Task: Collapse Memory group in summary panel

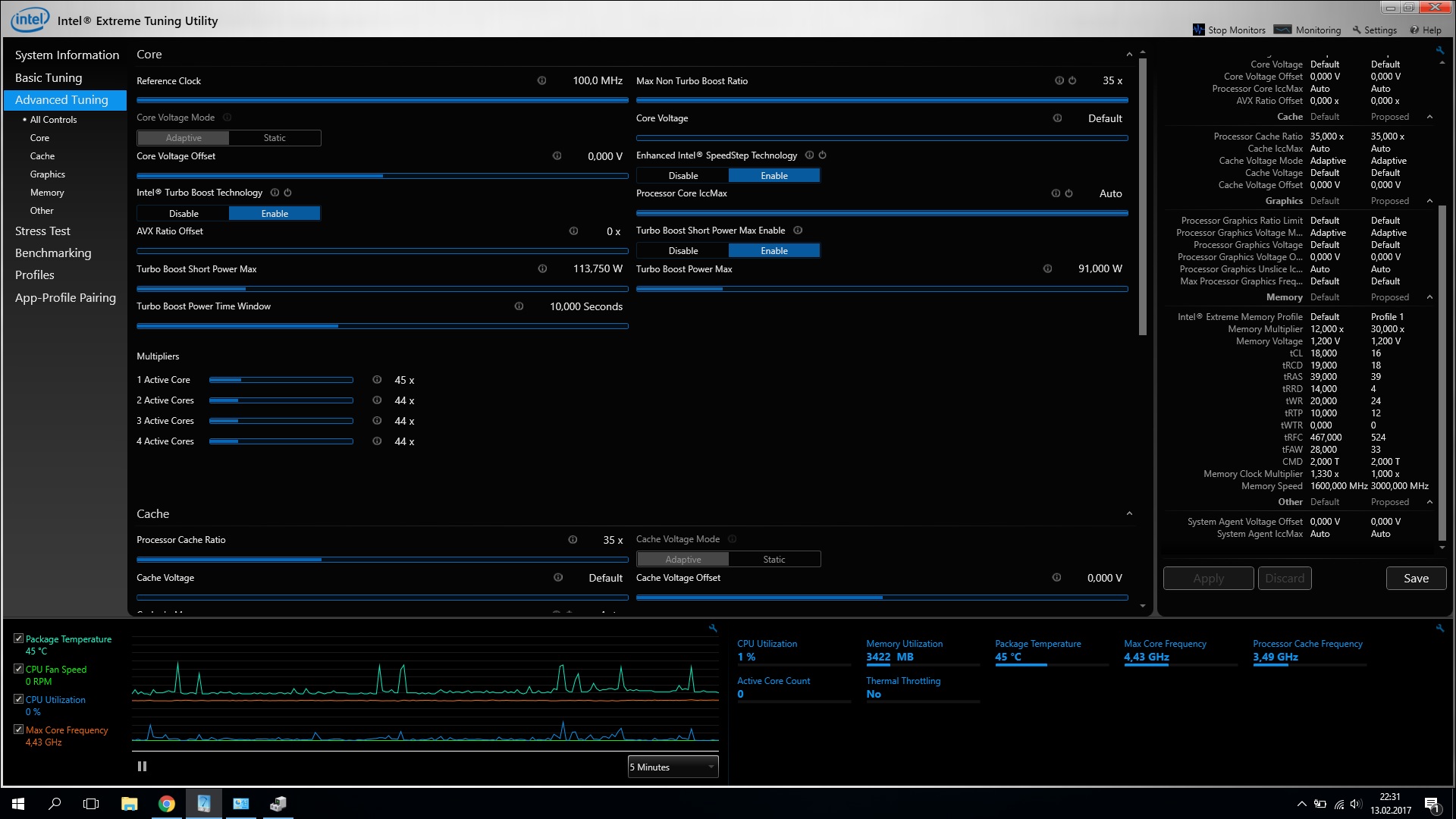Action: [1429, 297]
